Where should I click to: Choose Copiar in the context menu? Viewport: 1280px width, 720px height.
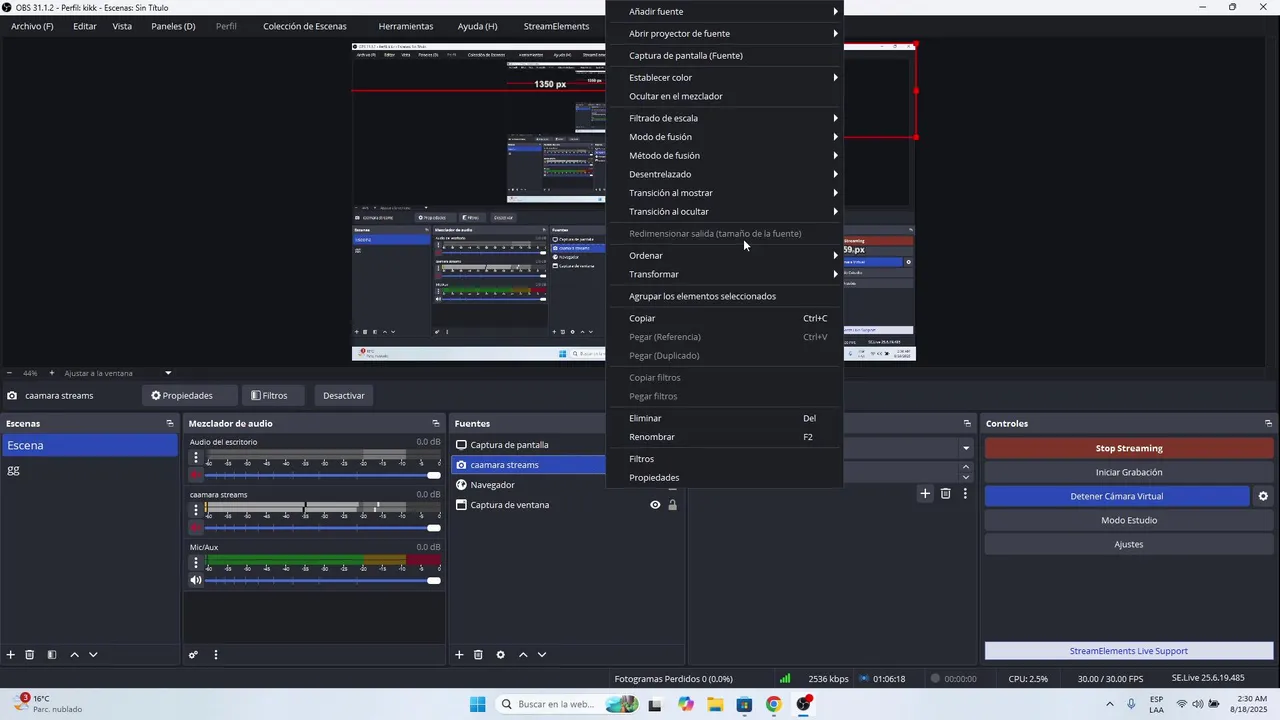click(x=725, y=318)
